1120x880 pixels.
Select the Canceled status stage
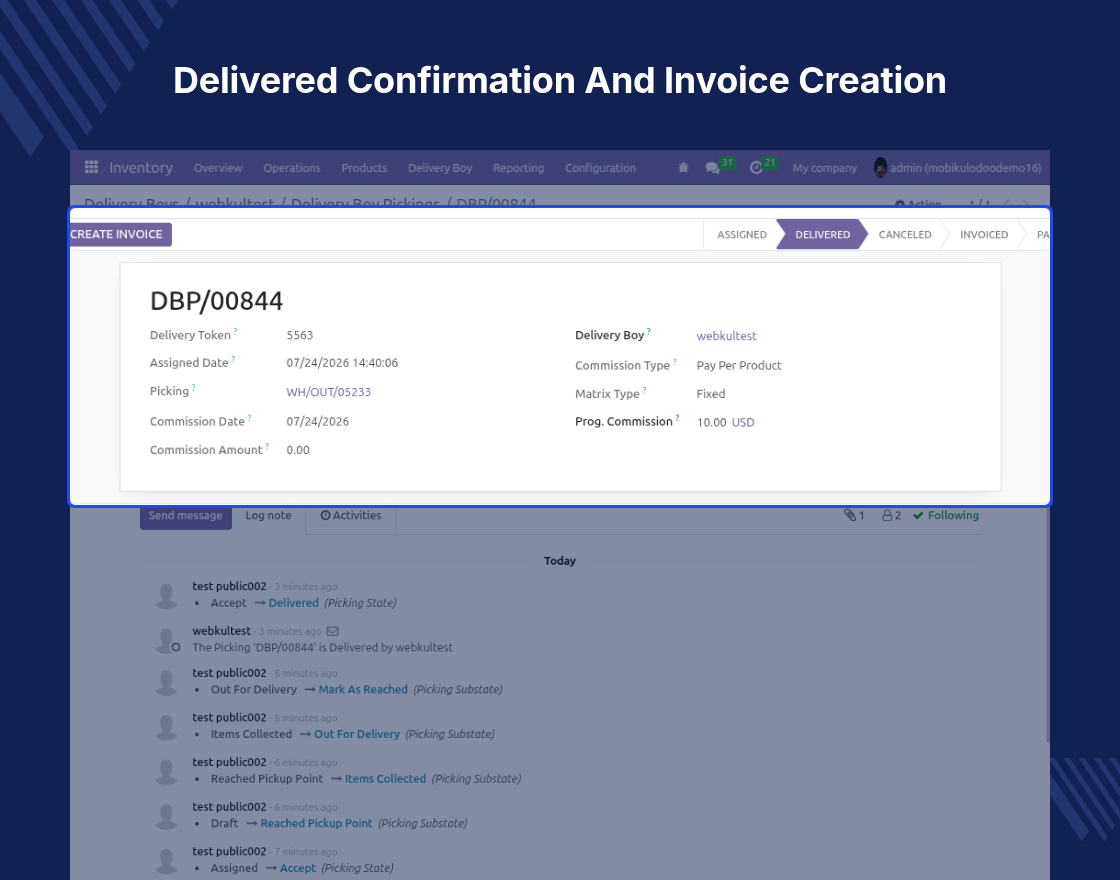(x=905, y=234)
